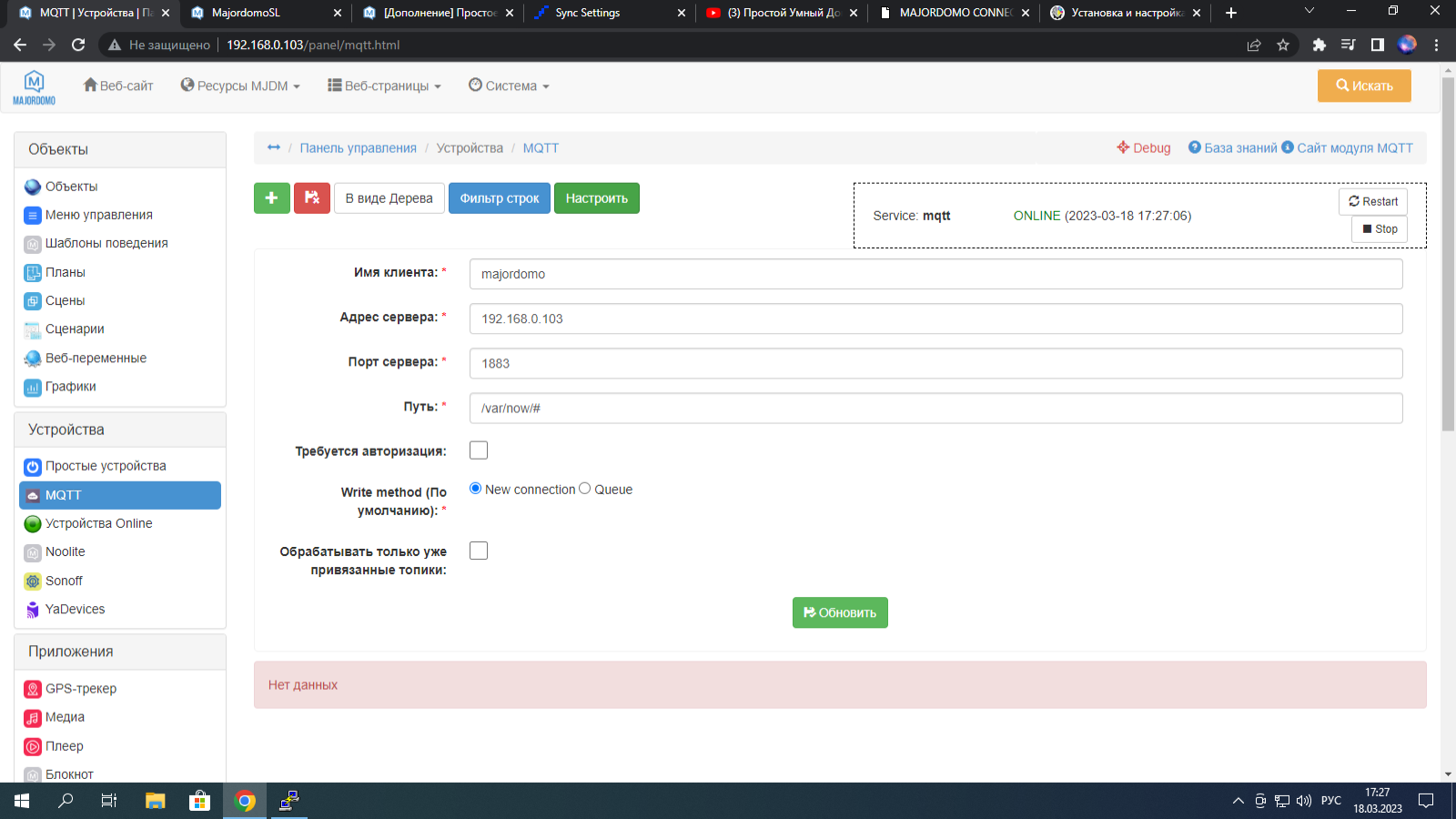1456x819 pixels.
Task: Select MQTT in devices sidebar
Action: click(x=120, y=495)
